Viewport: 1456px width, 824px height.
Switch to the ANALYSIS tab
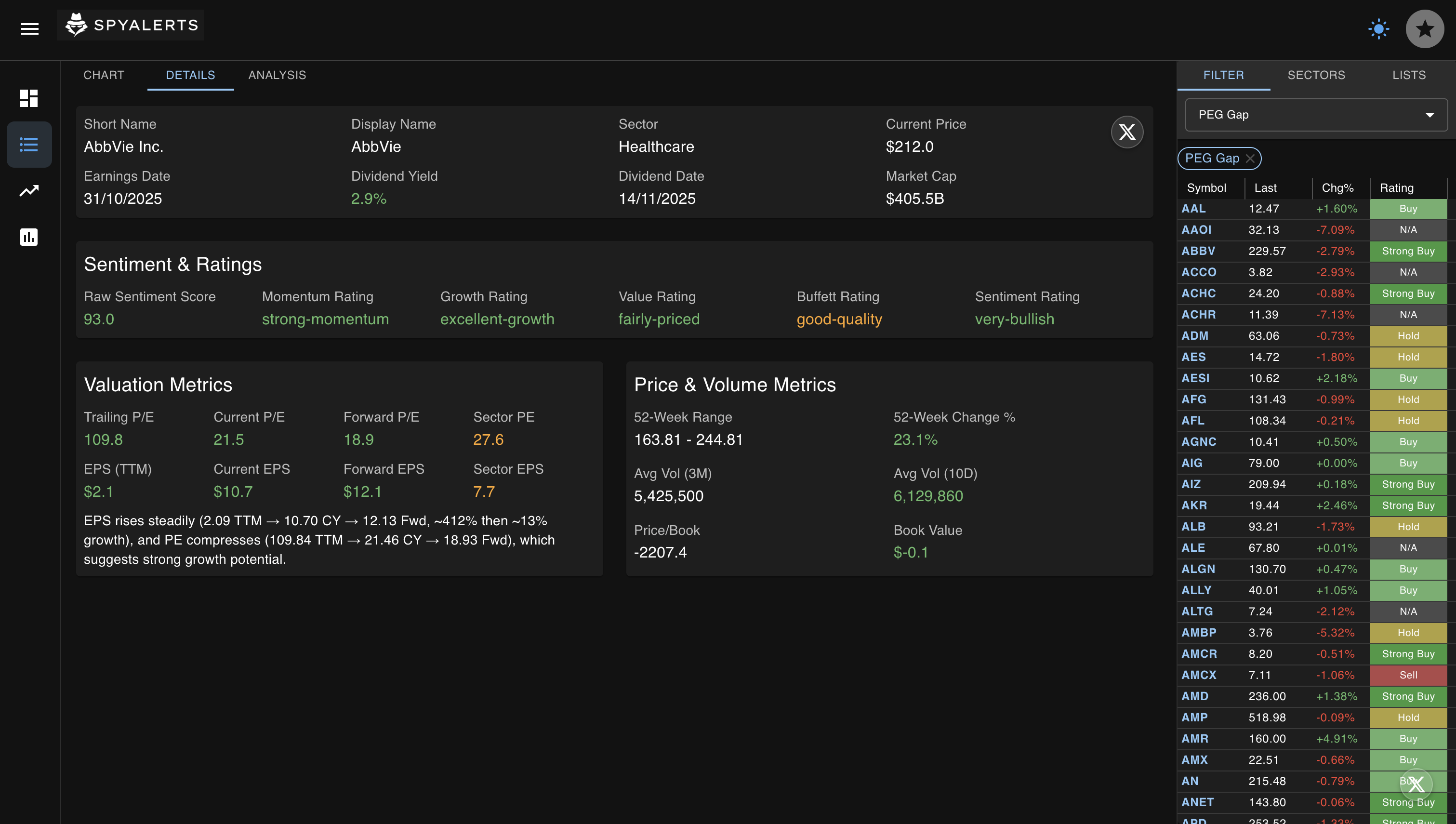277,75
